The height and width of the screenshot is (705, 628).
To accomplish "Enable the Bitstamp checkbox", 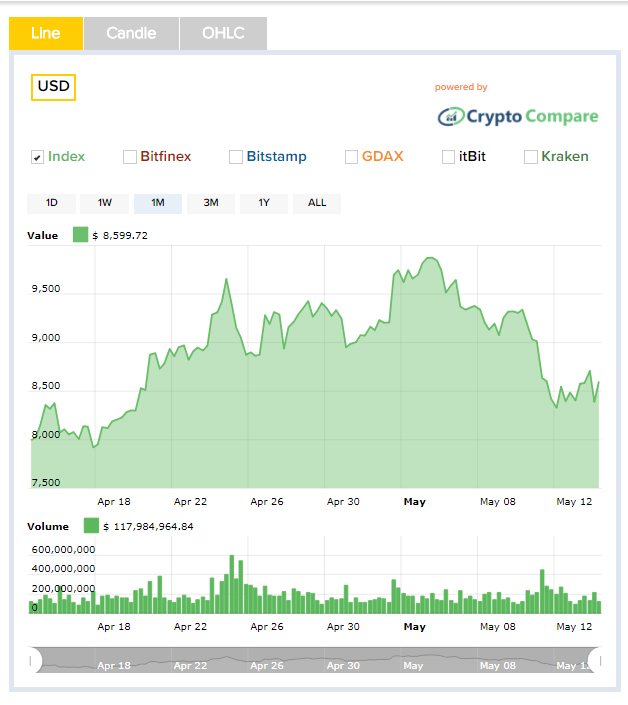I will (x=236, y=157).
